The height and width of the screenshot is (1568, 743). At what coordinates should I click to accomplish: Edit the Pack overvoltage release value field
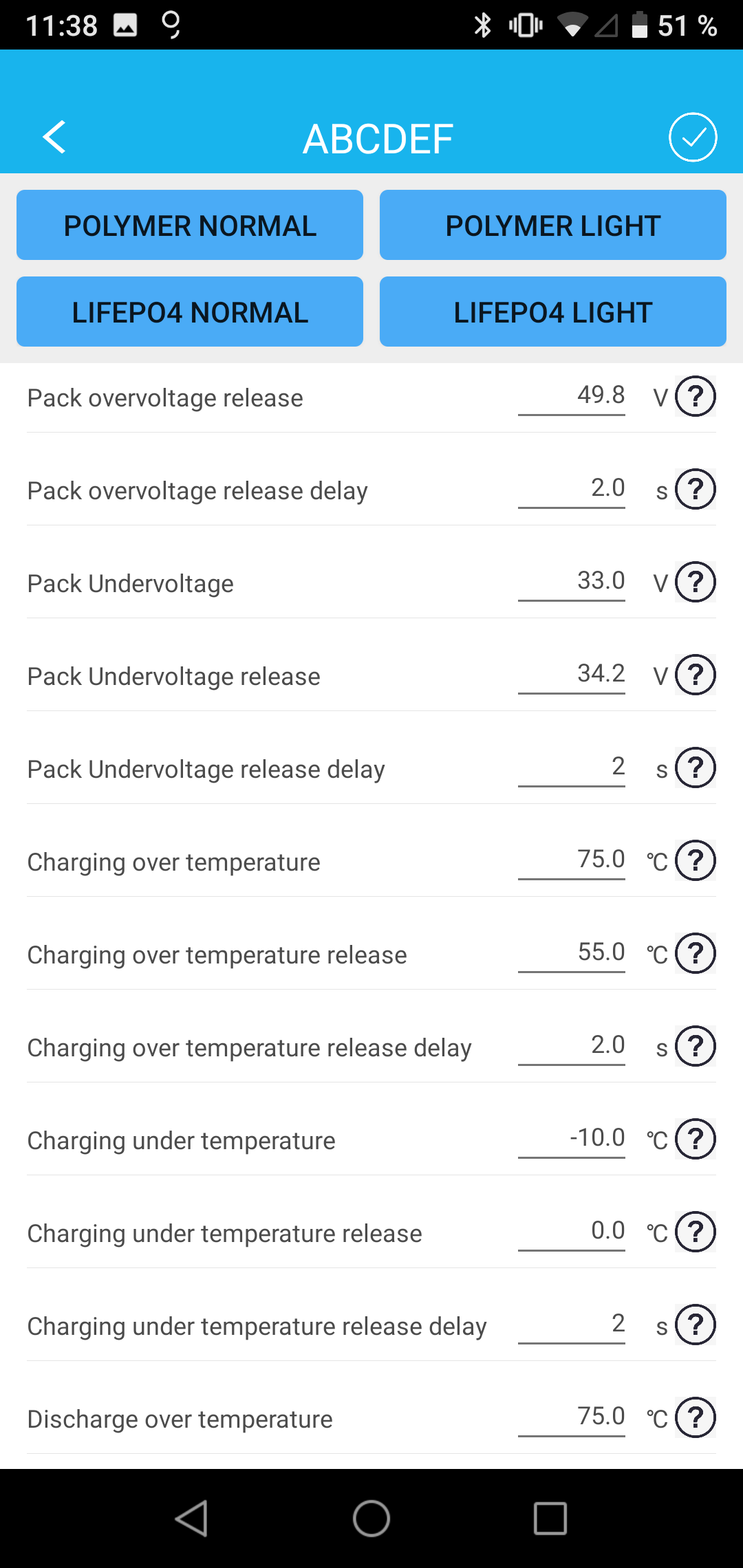point(572,396)
